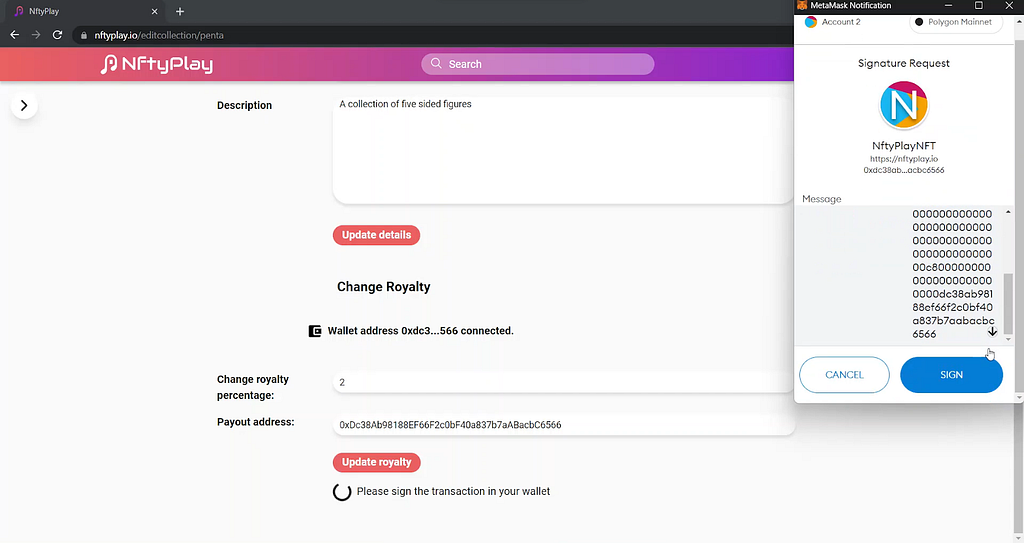Click the Change Royalty heading
1024x543 pixels.
pyautogui.click(x=383, y=287)
